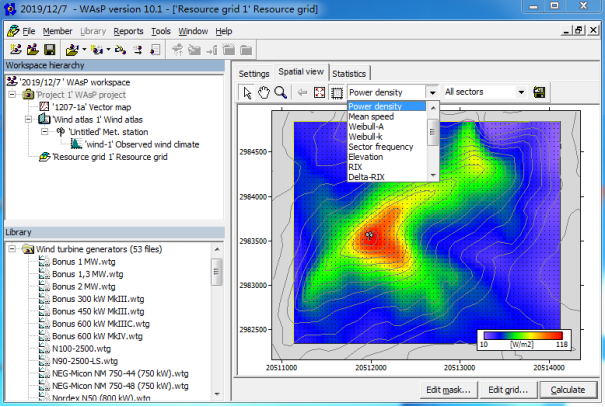Select the arrow pointer tool in Spatial view
Image resolution: width=605 pixels, height=407 pixels.
248,92
